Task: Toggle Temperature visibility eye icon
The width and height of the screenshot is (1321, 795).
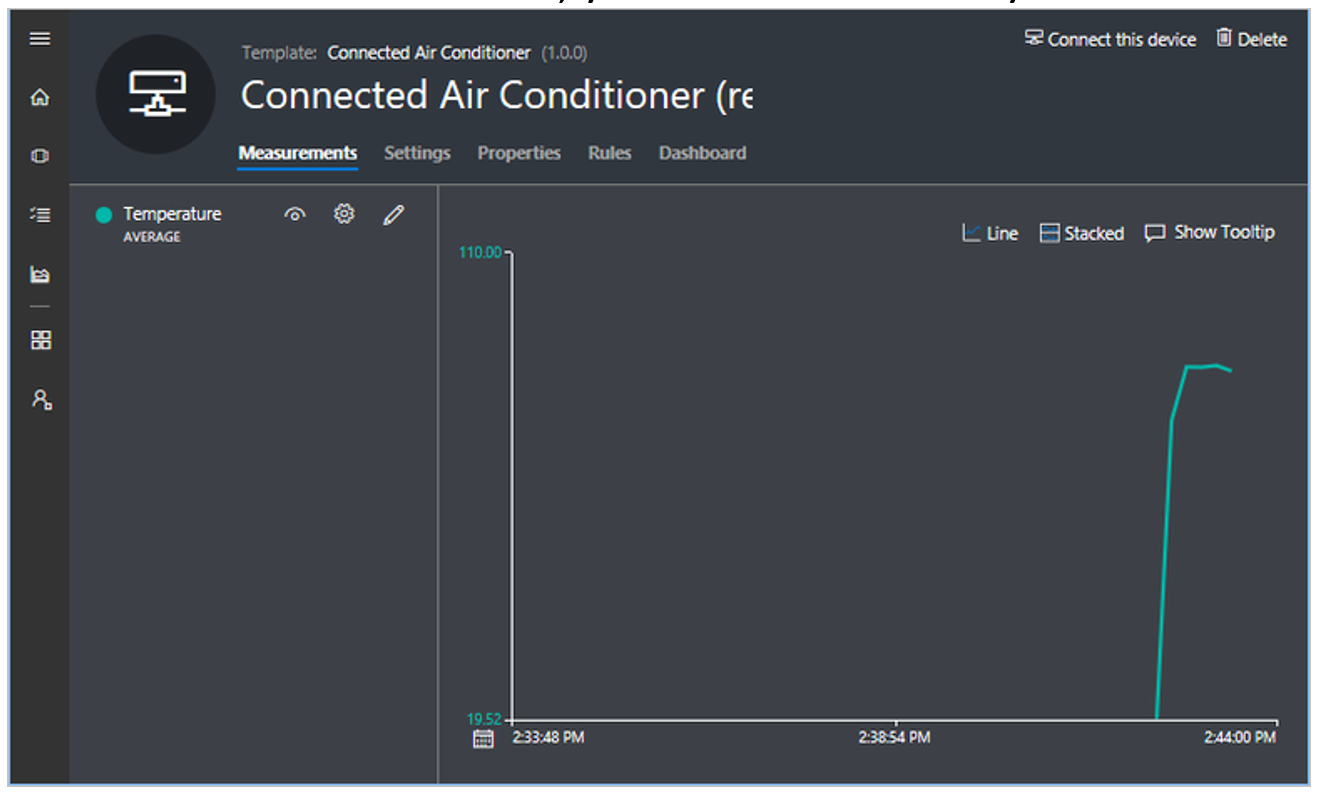Action: click(x=294, y=214)
